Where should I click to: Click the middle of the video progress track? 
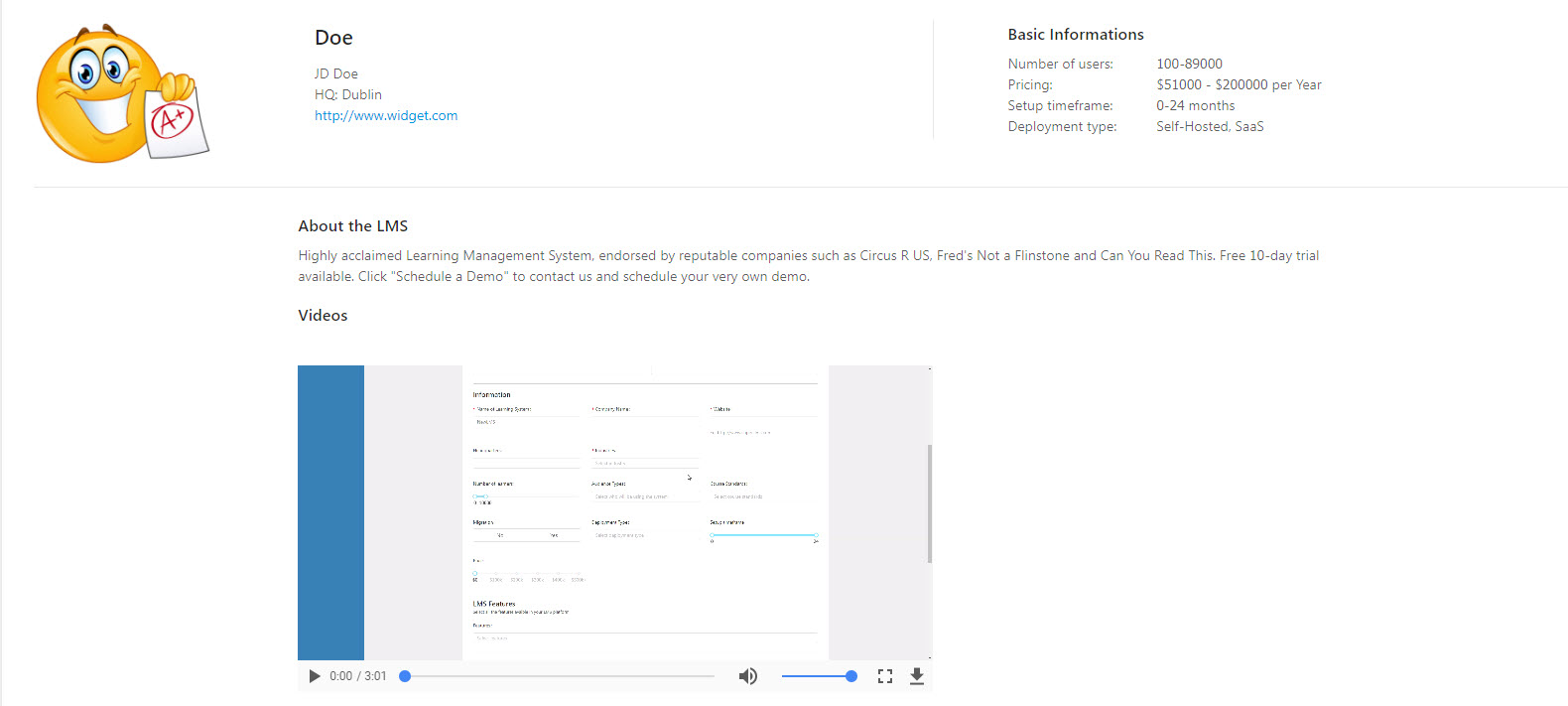(560, 676)
